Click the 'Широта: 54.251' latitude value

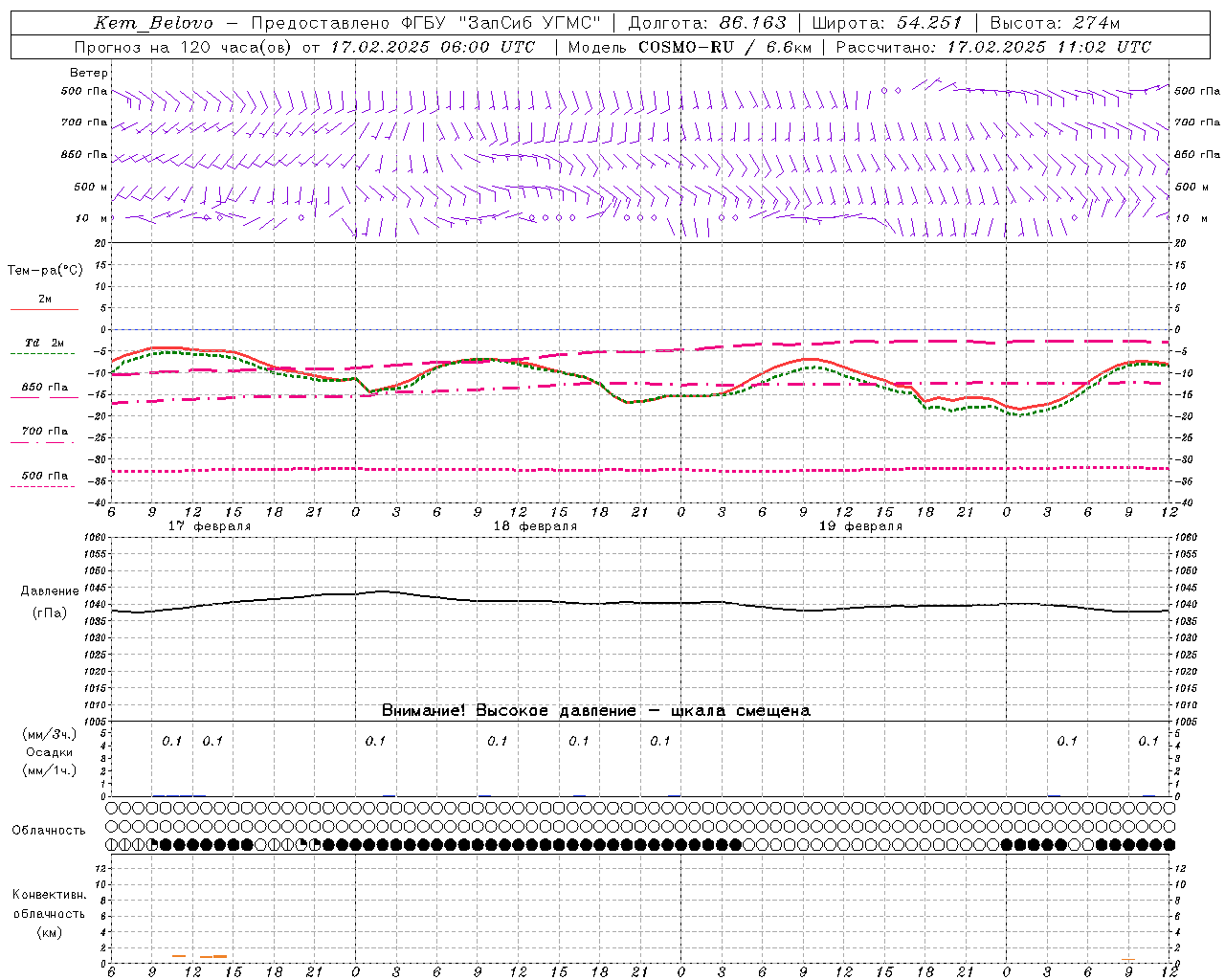(x=886, y=23)
